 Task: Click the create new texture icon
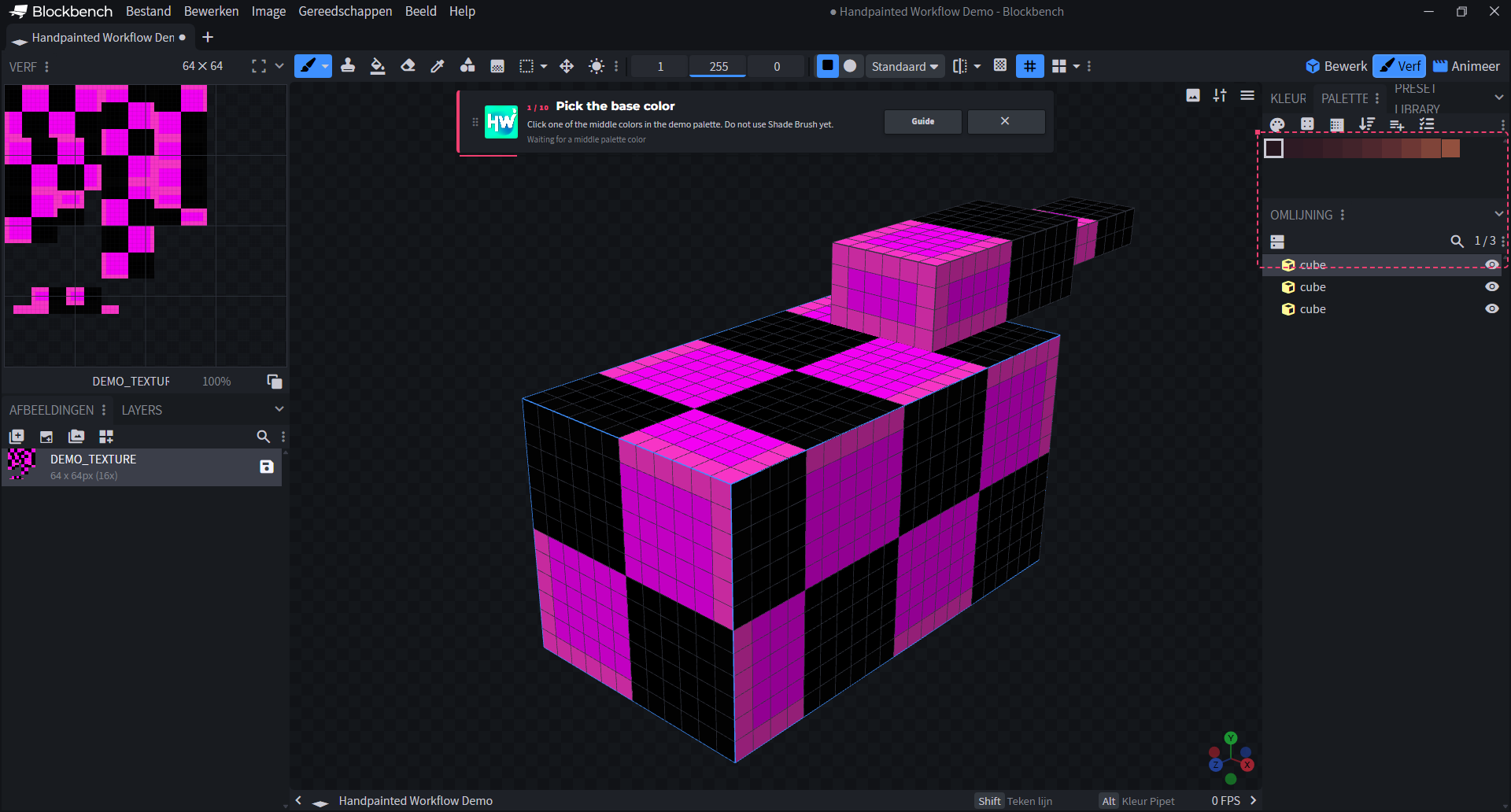pyautogui.click(x=17, y=436)
